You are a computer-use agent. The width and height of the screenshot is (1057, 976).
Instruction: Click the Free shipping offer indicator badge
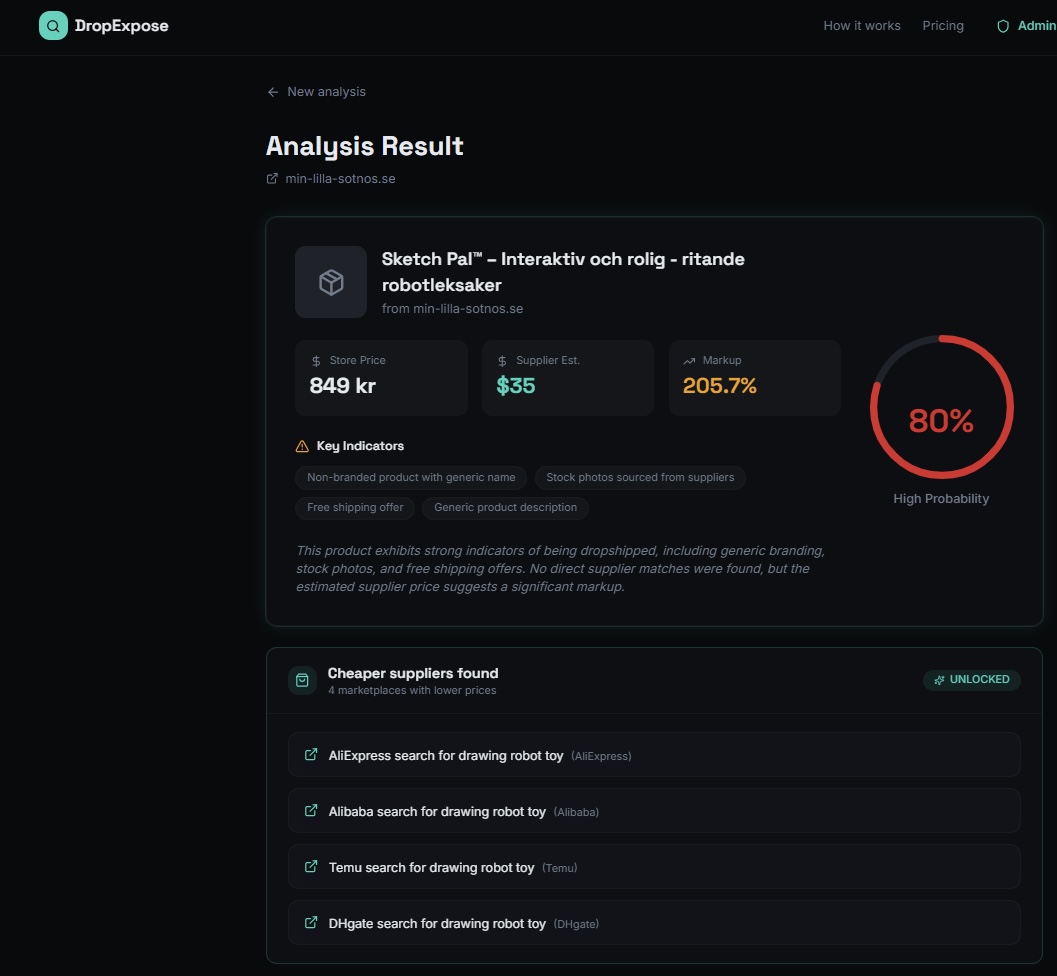[354, 508]
